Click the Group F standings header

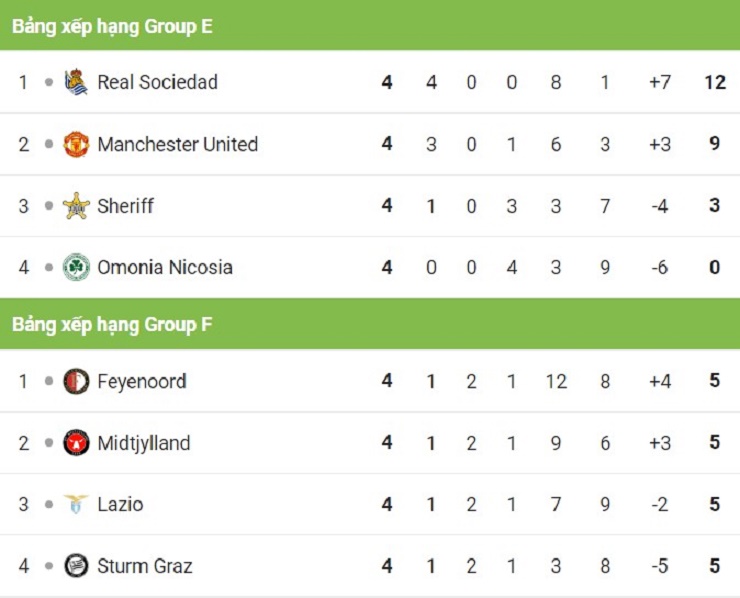(x=112, y=324)
